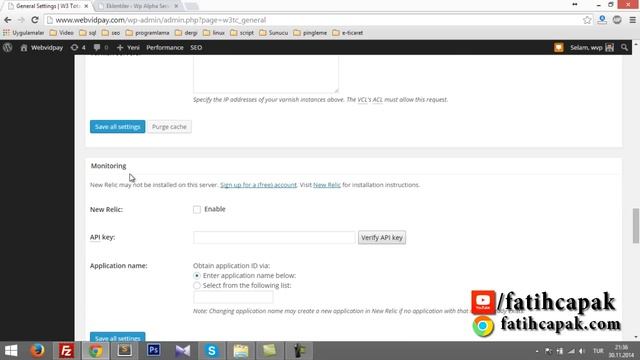Click the API key text field
The width and height of the screenshot is (640, 360).
[274, 237]
